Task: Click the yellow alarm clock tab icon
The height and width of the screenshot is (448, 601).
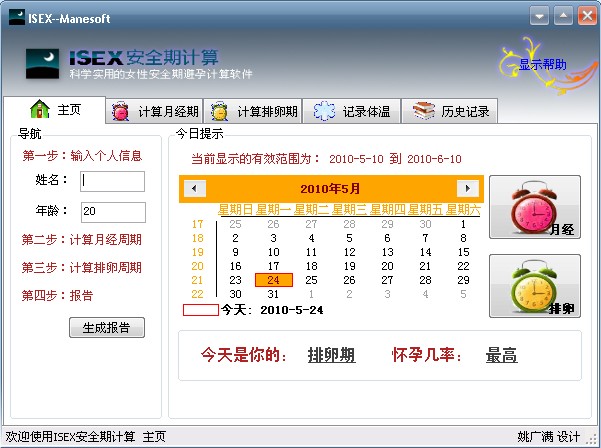Action: pyautogui.click(x=220, y=112)
